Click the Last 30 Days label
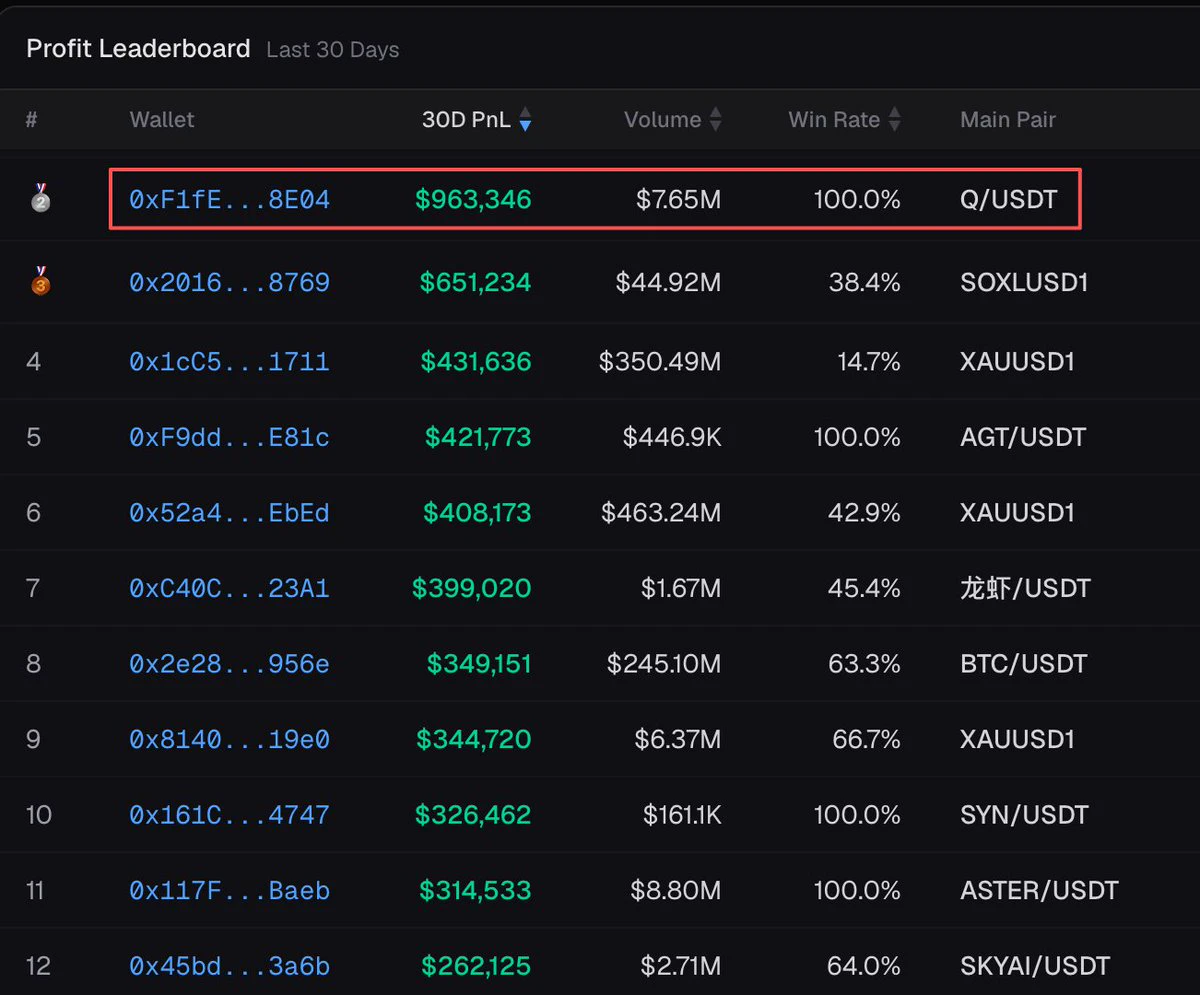Image resolution: width=1200 pixels, height=995 pixels. (x=333, y=50)
